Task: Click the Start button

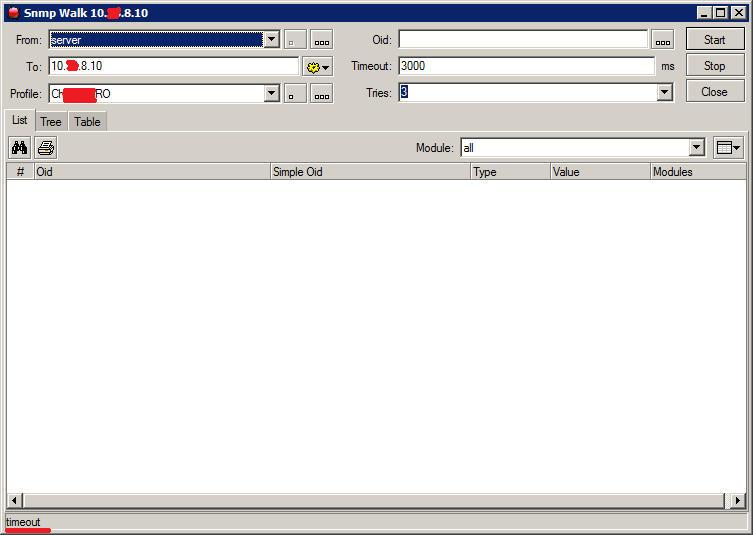Action: pyautogui.click(x=715, y=39)
